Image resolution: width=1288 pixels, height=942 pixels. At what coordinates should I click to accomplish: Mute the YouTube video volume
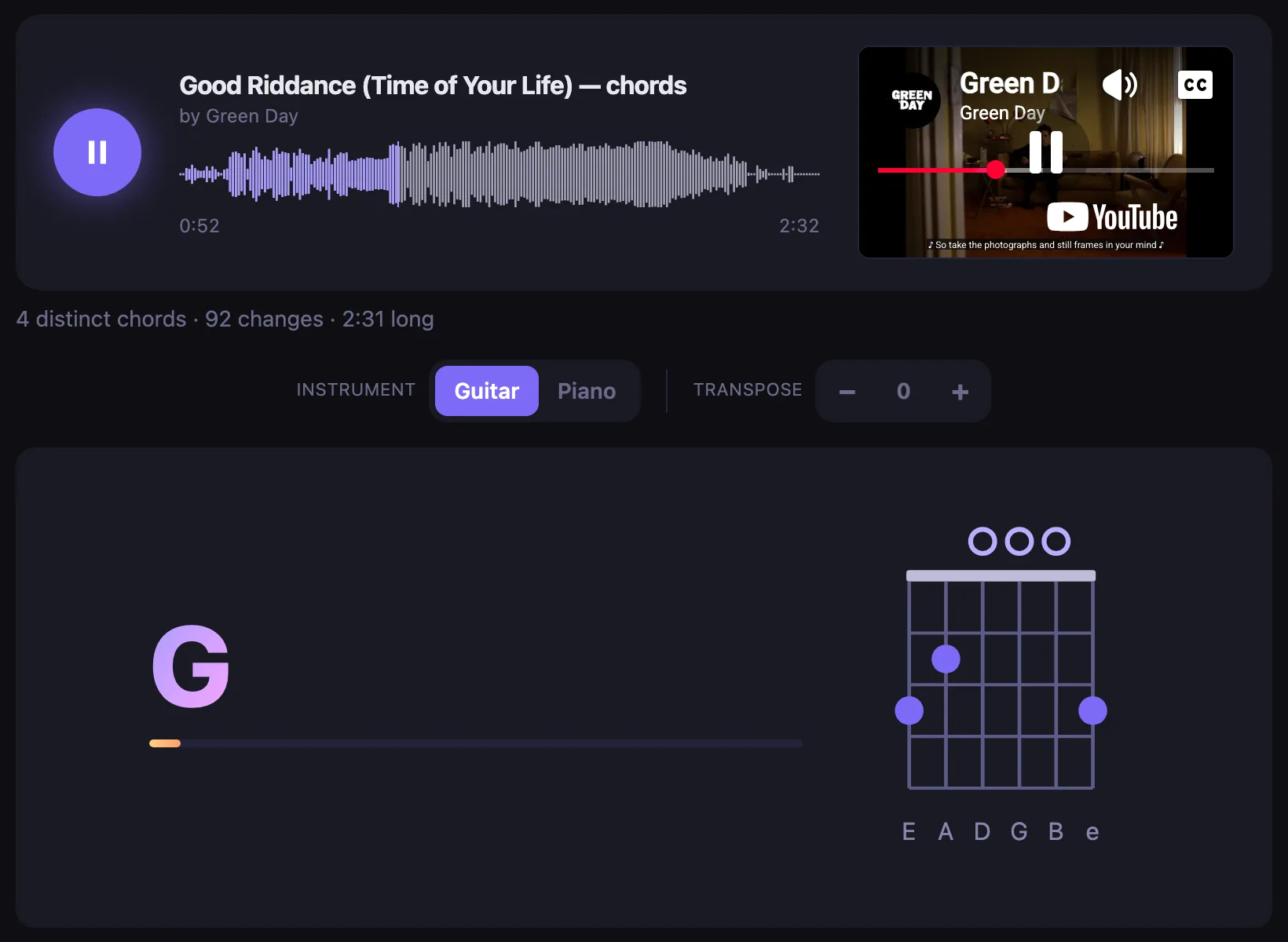tap(1120, 84)
